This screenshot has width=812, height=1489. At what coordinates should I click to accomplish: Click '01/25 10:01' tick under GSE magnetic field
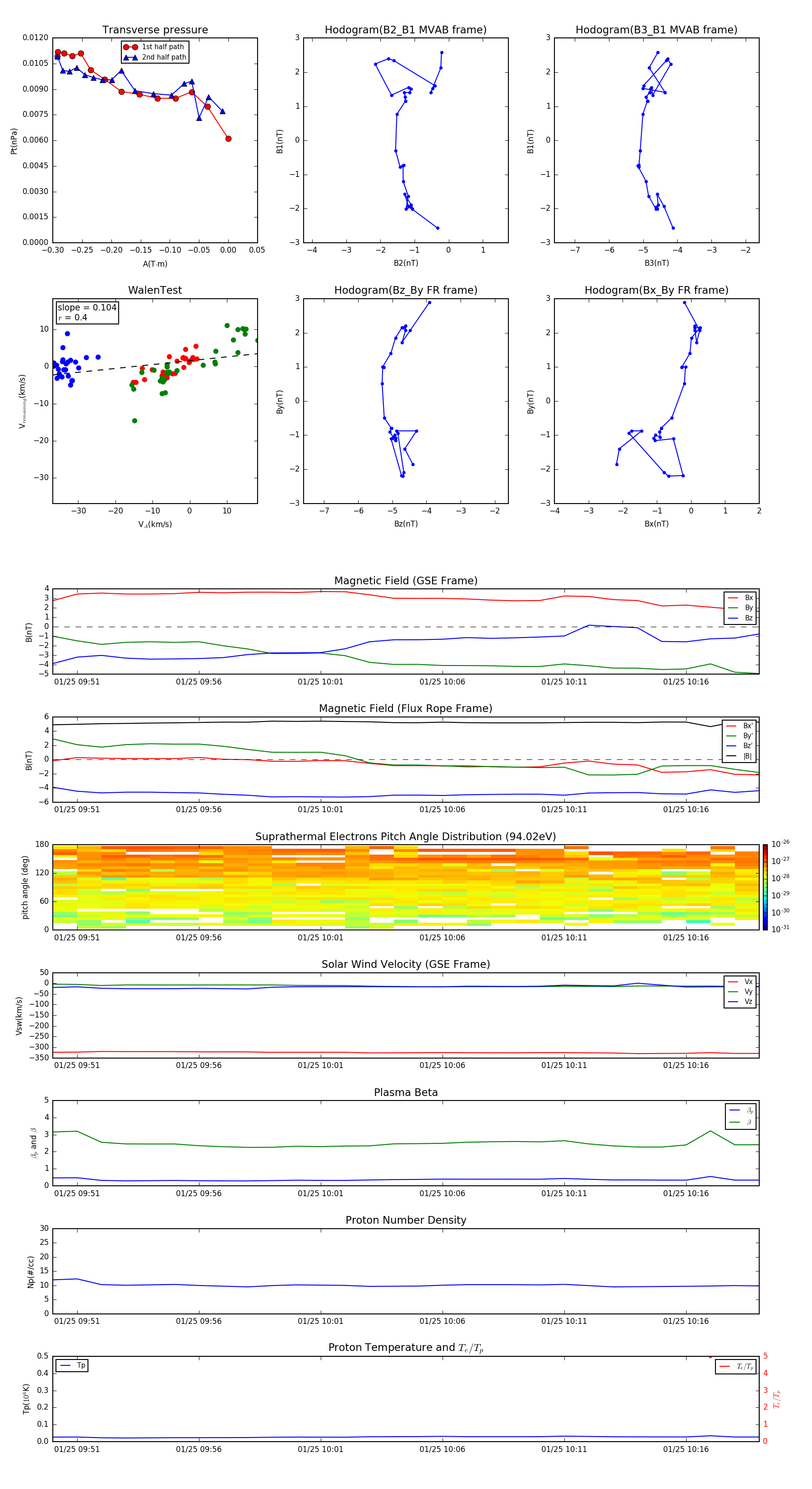coord(321,682)
